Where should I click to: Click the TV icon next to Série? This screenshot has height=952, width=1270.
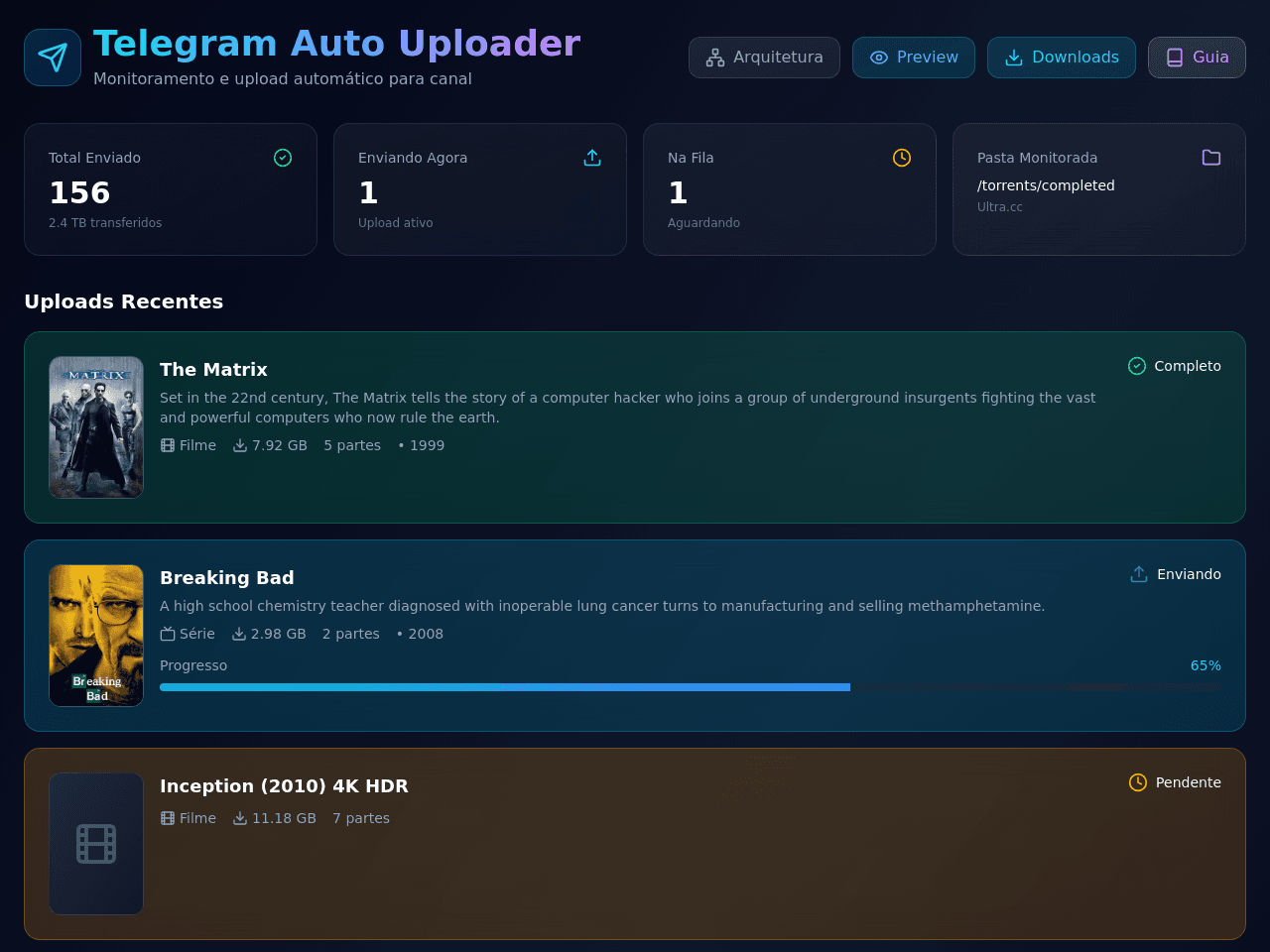[168, 634]
